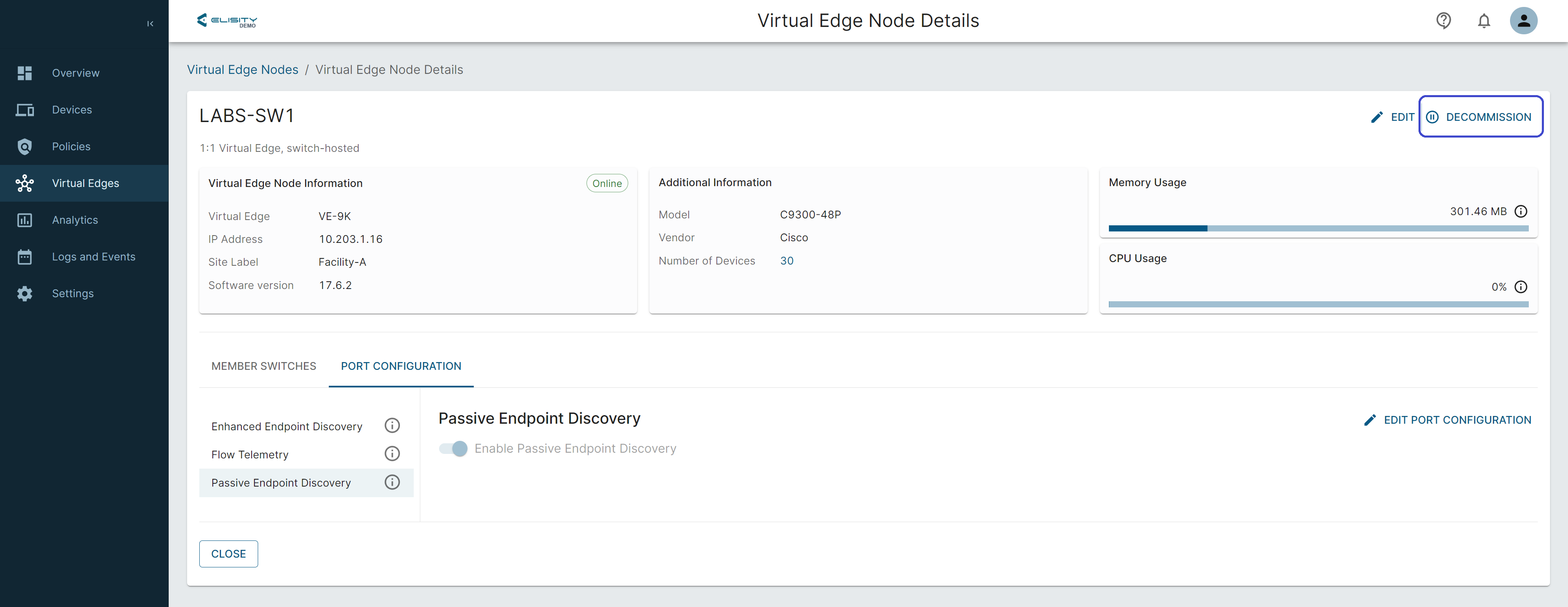Click Passive Endpoint Discovery info icon
The image size is (1568, 607).
392,482
